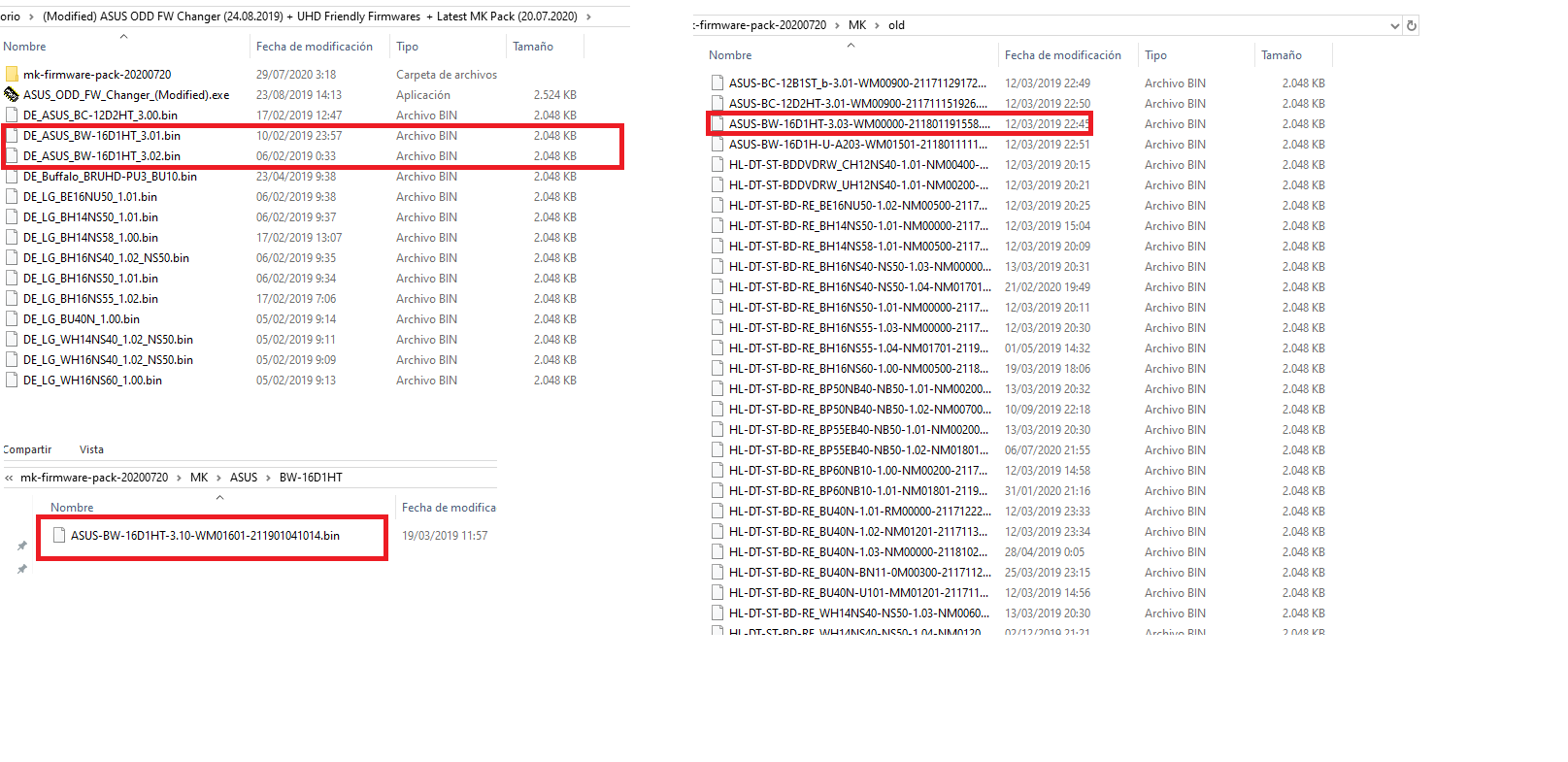Click file icon of DE_LG_BH14NS58_1.00.bin
The width and height of the screenshot is (1568, 762).
(x=12, y=237)
